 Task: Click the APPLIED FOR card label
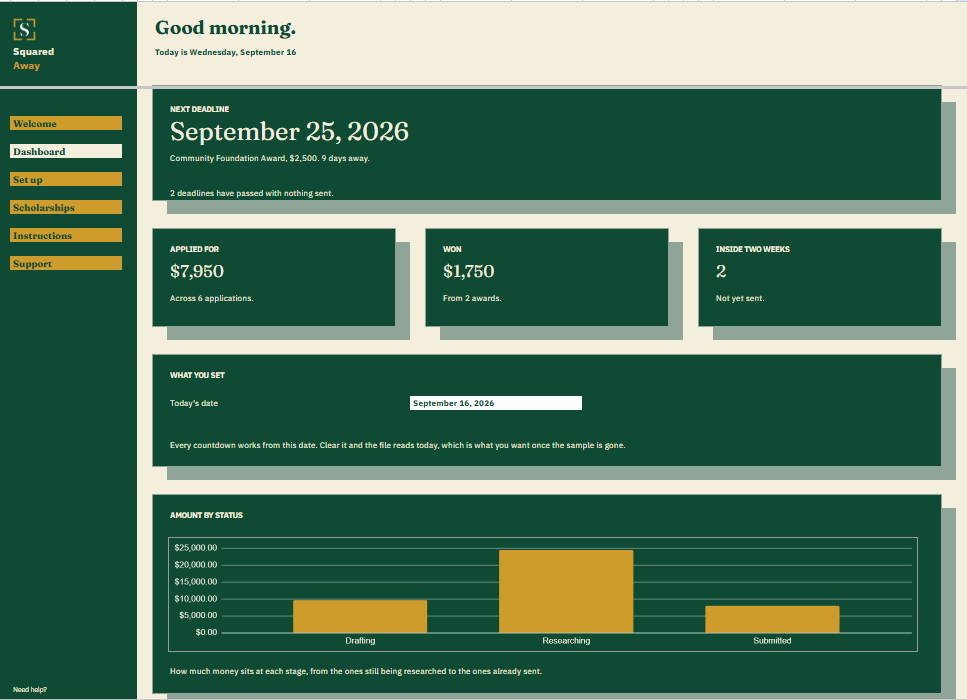(x=194, y=249)
